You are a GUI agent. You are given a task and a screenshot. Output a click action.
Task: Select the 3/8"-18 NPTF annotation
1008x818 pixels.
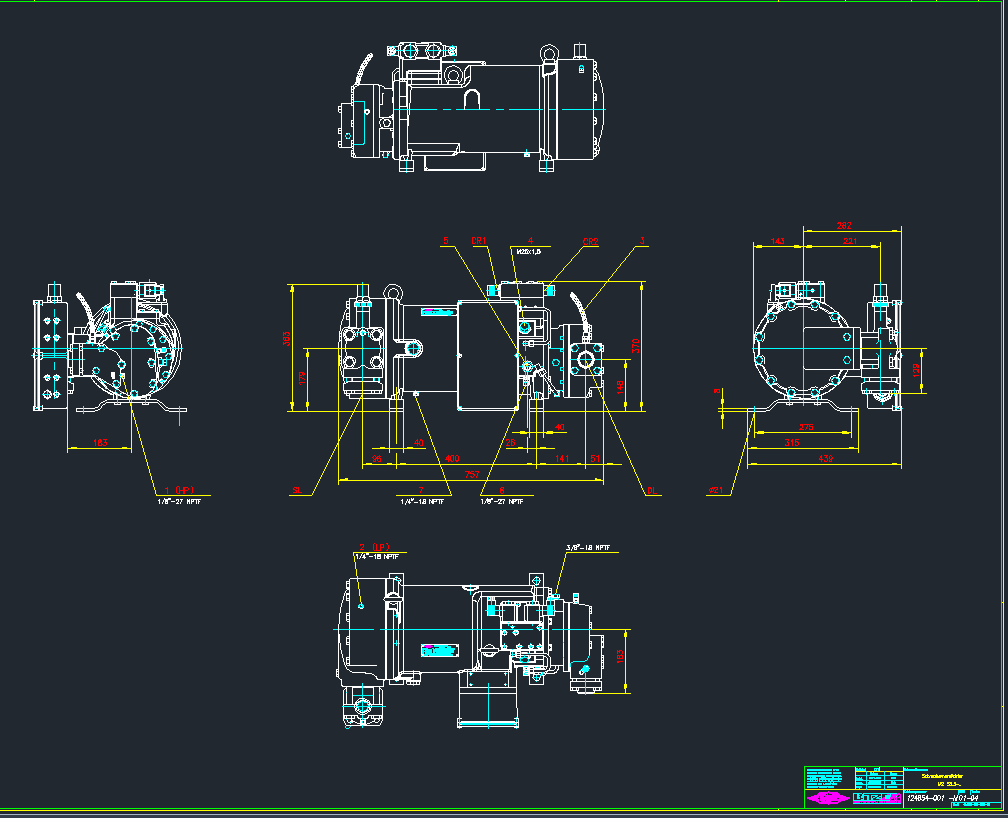(586, 547)
